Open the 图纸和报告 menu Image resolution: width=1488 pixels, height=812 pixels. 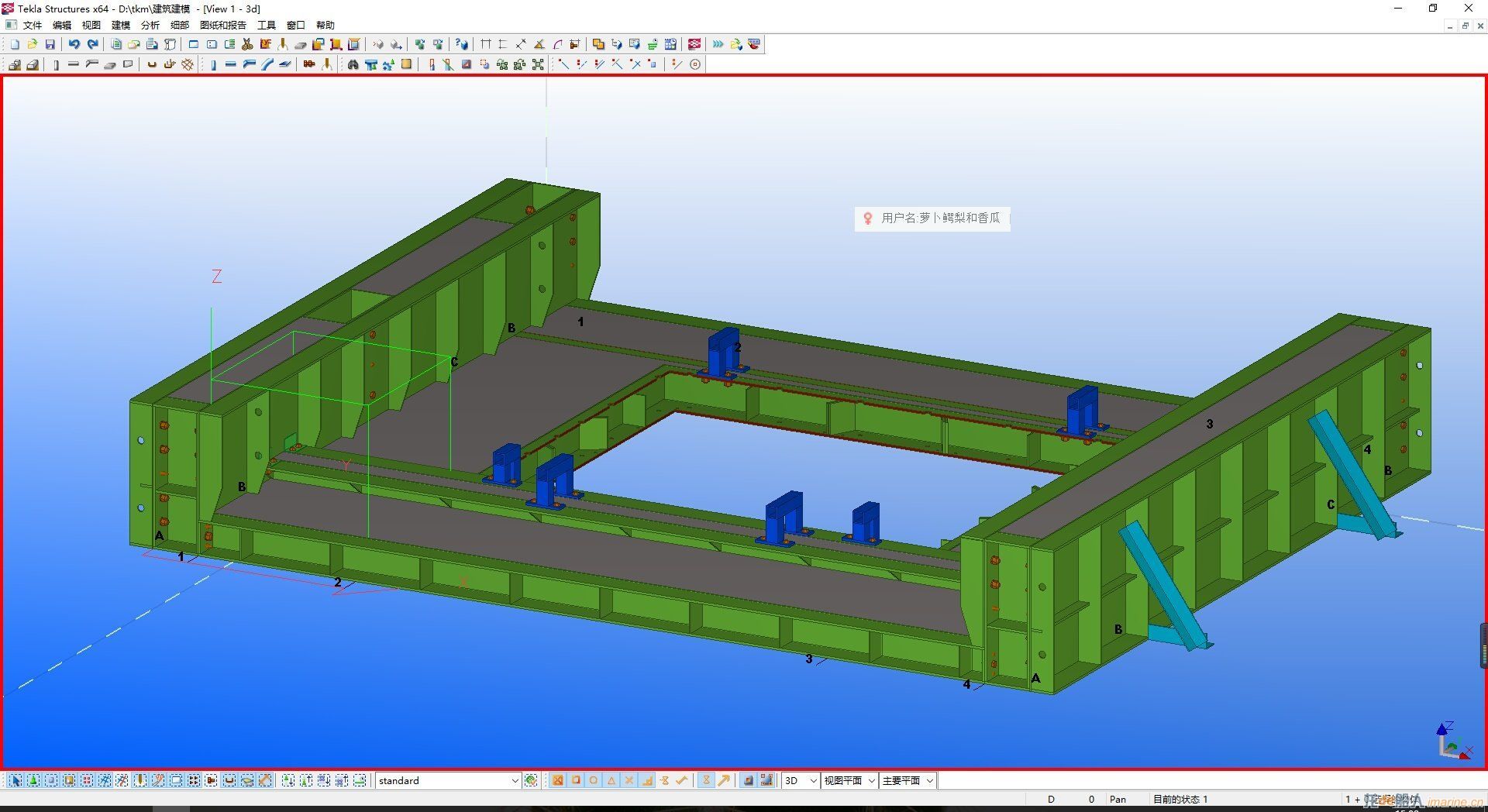click(x=223, y=25)
